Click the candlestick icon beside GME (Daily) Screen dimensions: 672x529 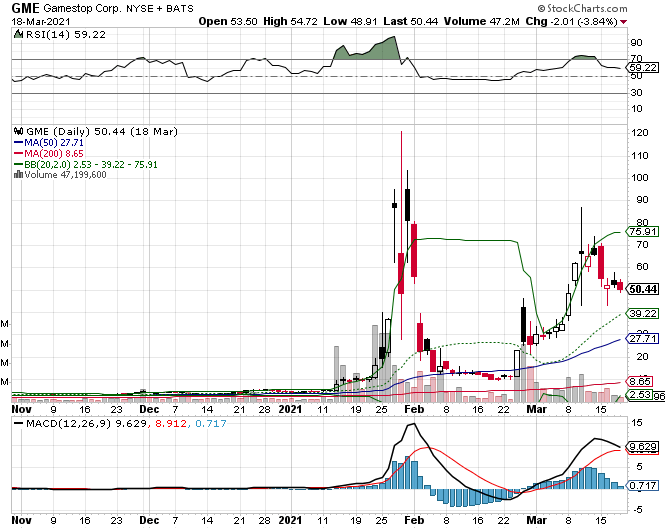click(18, 131)
